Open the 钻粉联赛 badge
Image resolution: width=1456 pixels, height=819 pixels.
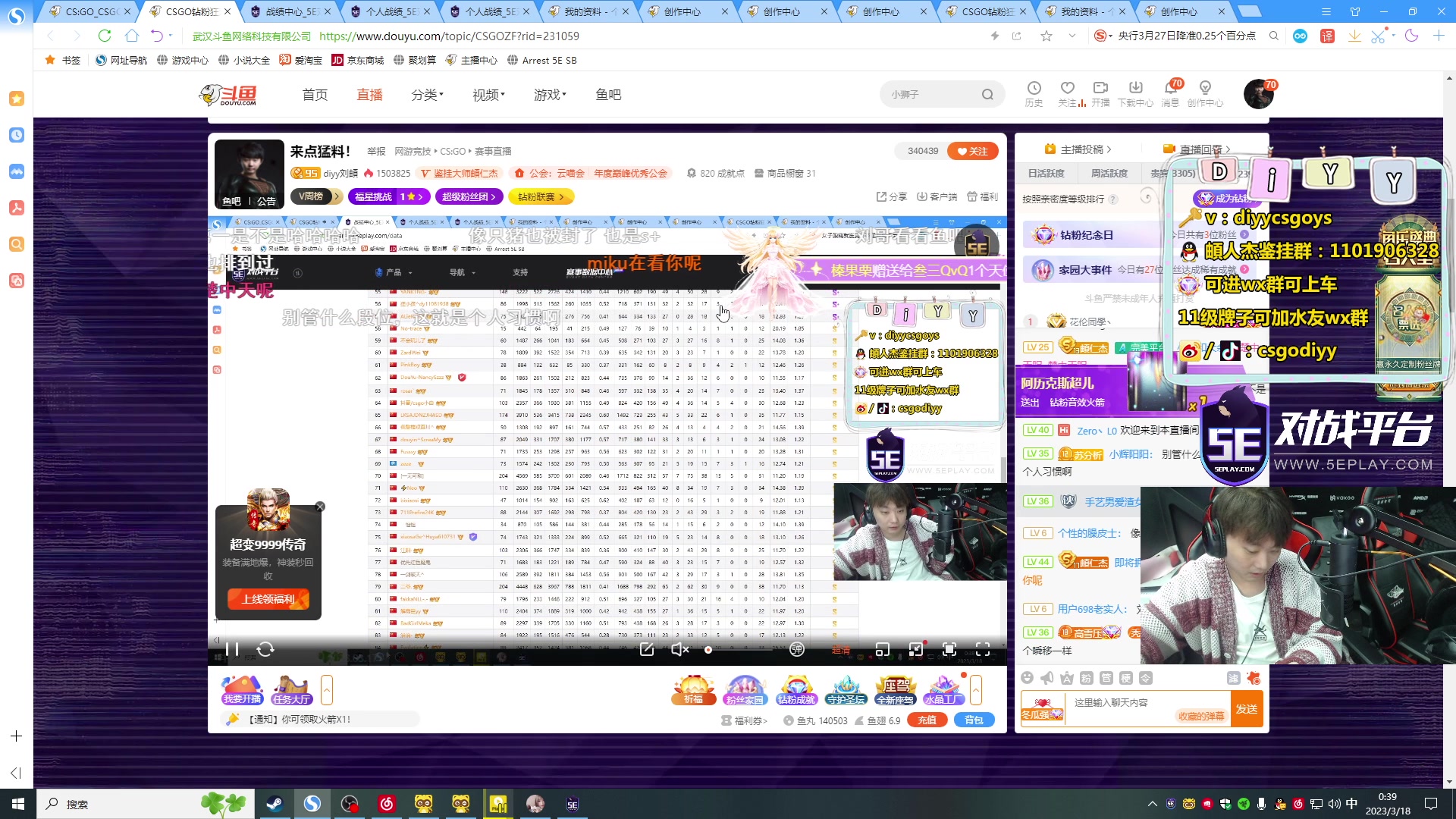(x=541, y=196)
